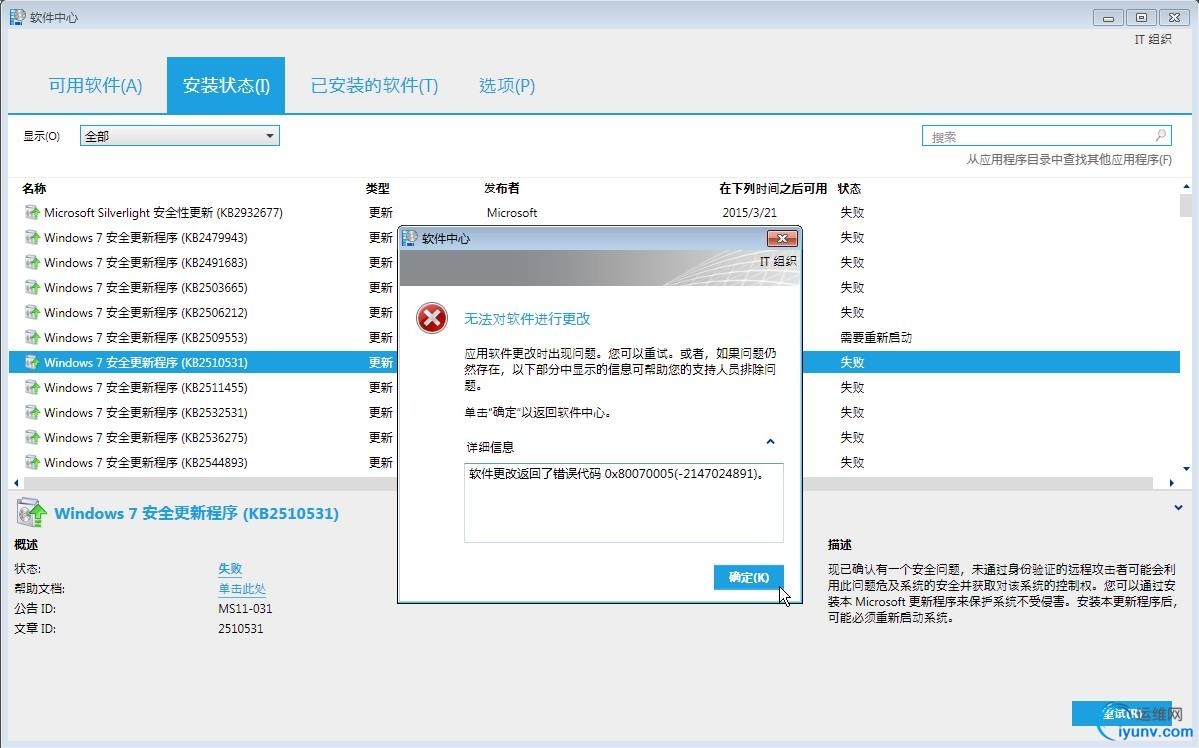
Task: Open the 已安装的软件(T) tab
Action: tap(375, 85)
